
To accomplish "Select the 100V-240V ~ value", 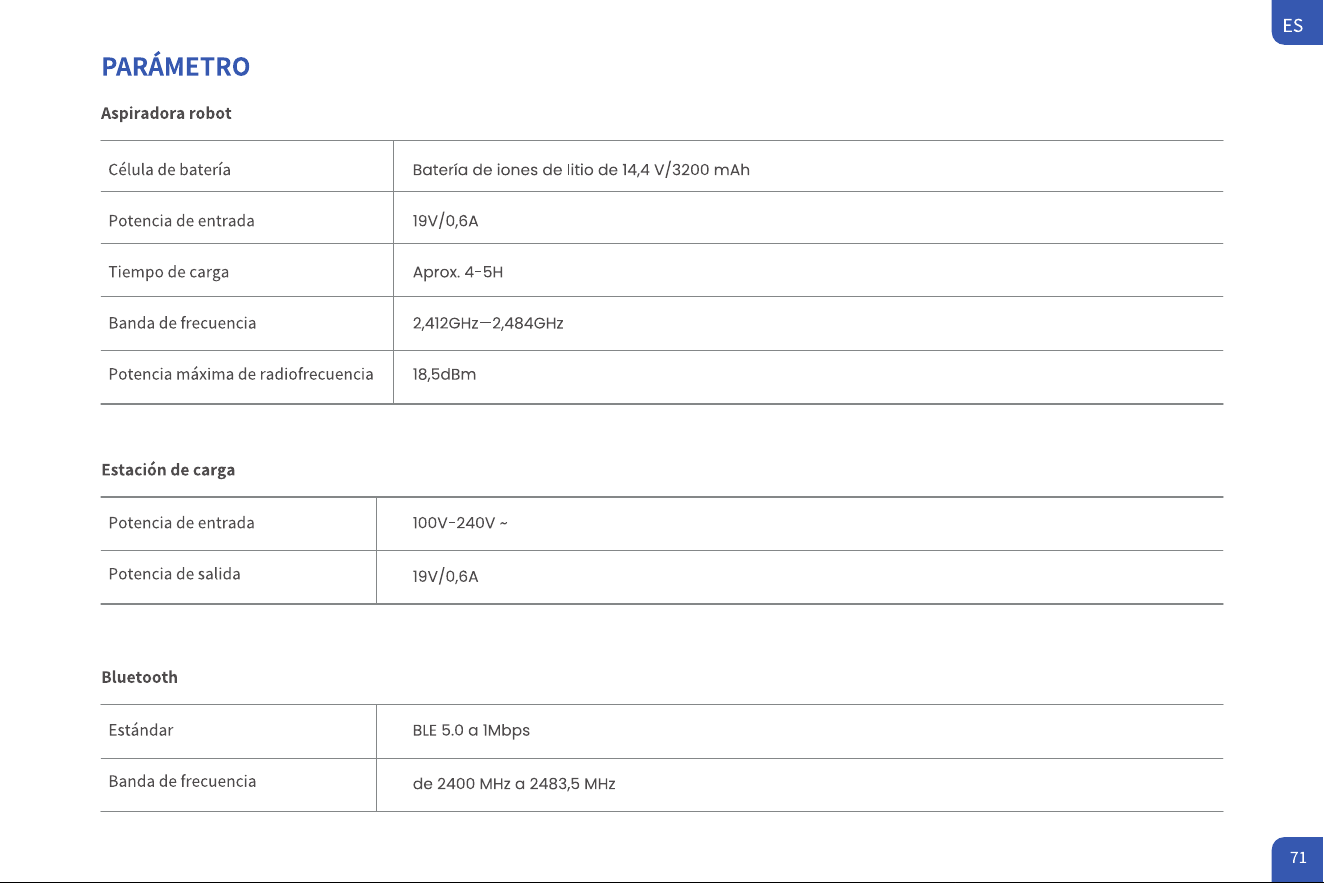I will tap(460, 524).
